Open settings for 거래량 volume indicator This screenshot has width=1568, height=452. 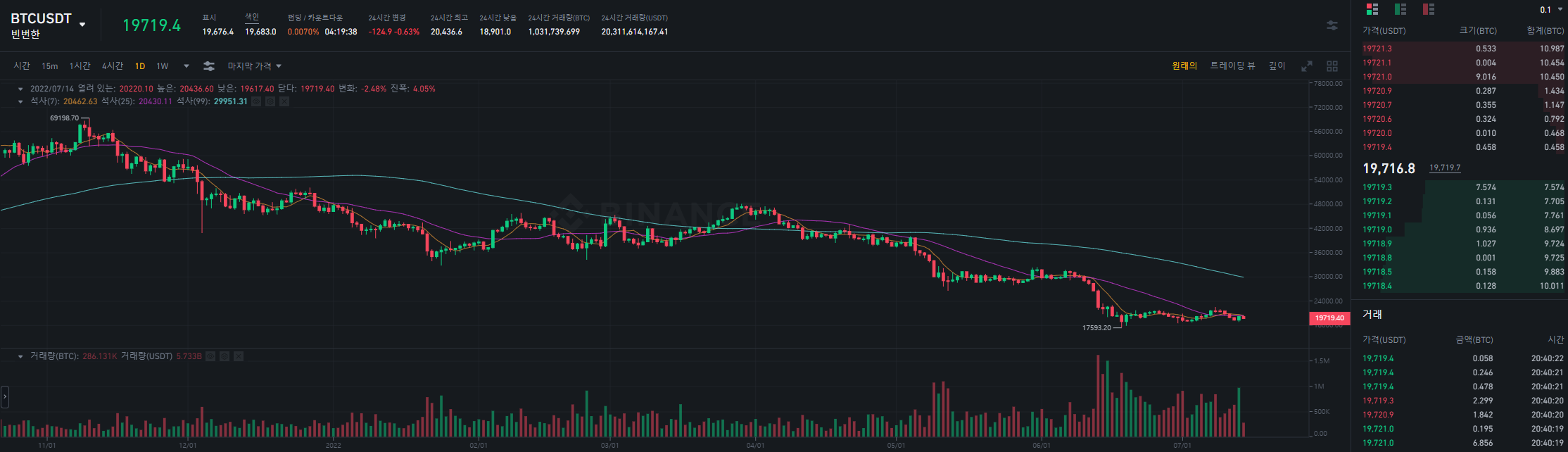coord(225,356)
